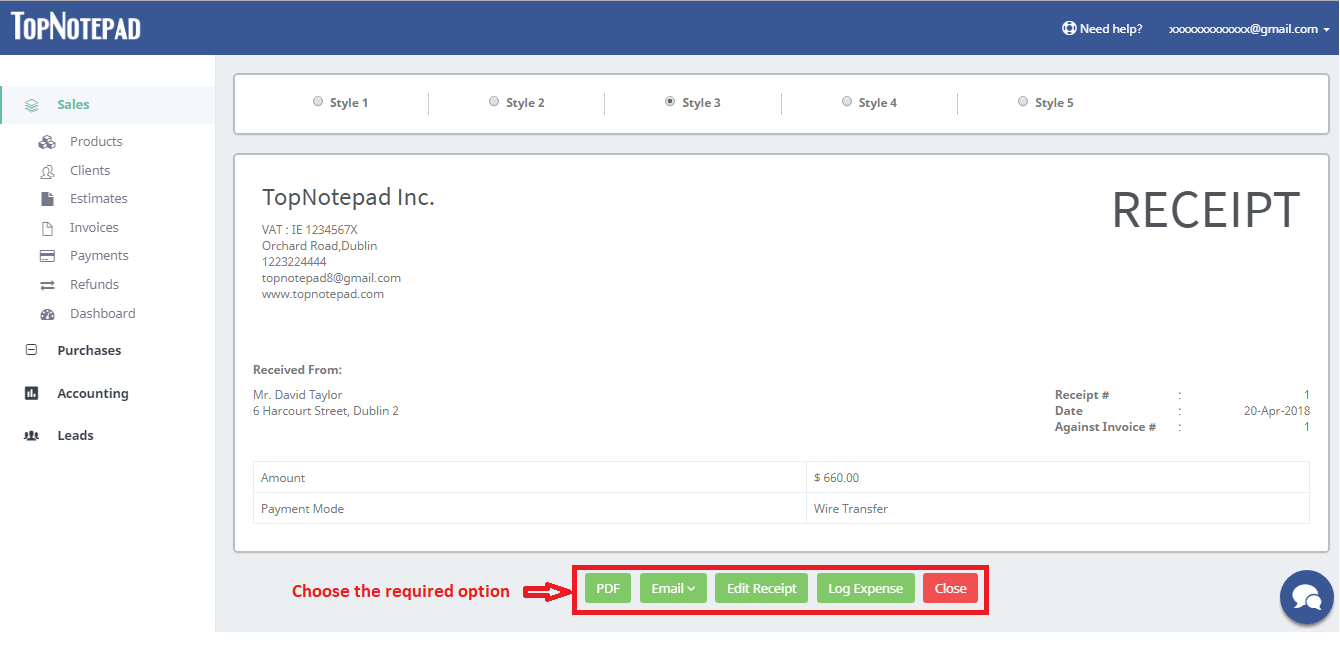Select the Style 1 radio button
Screen dimensions: 1340x660
coord(318,101)
